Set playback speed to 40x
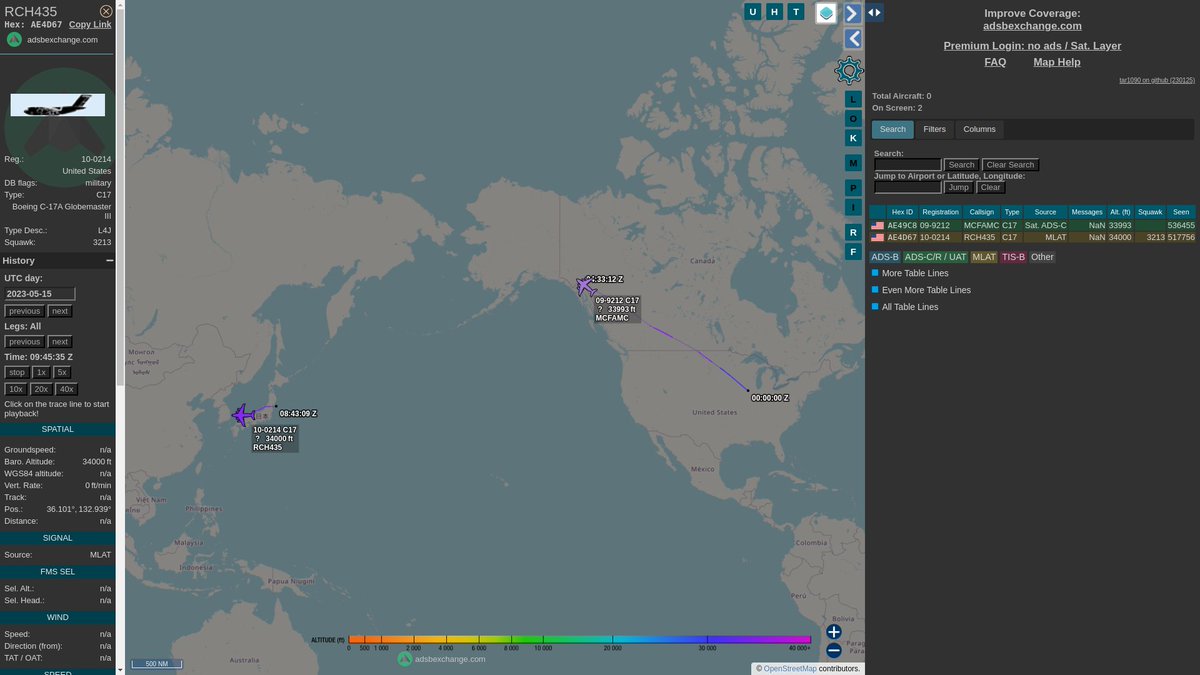1200x675 pixels. [66, 389]
